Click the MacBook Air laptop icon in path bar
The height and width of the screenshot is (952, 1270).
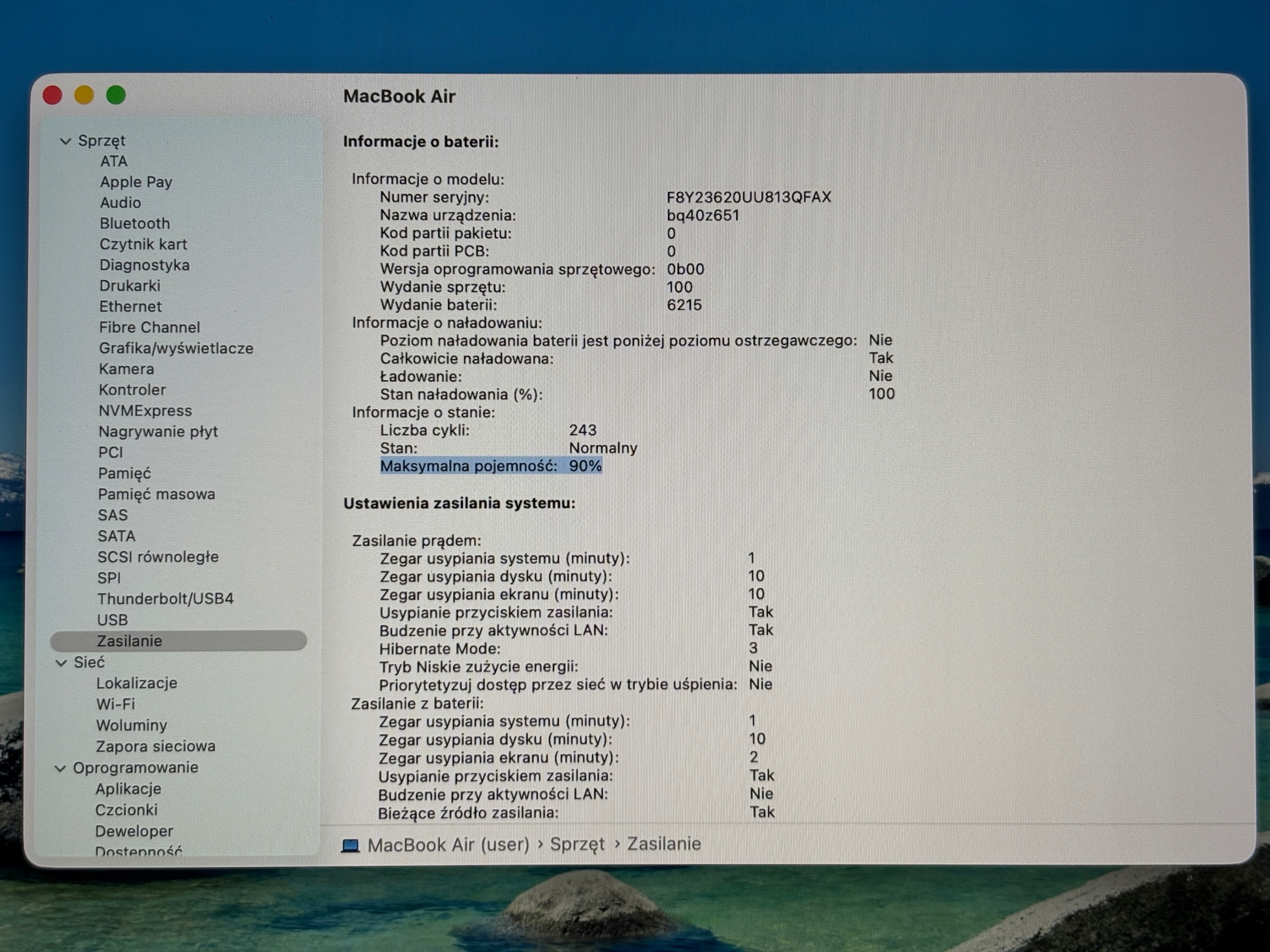click(x=350, y=845)
